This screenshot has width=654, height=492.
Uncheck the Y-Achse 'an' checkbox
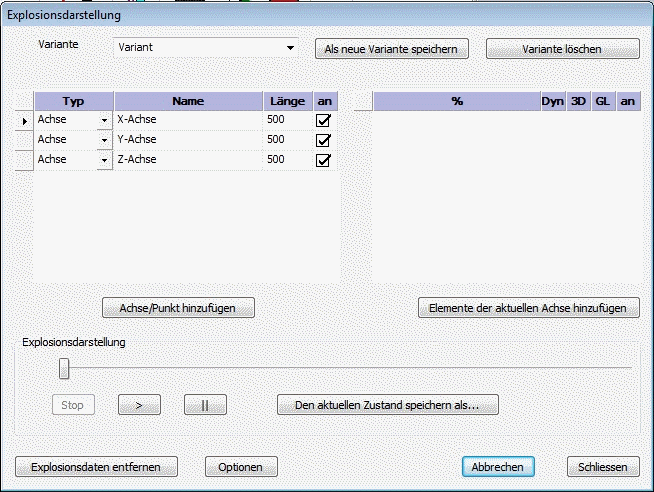tap(323, 141)
